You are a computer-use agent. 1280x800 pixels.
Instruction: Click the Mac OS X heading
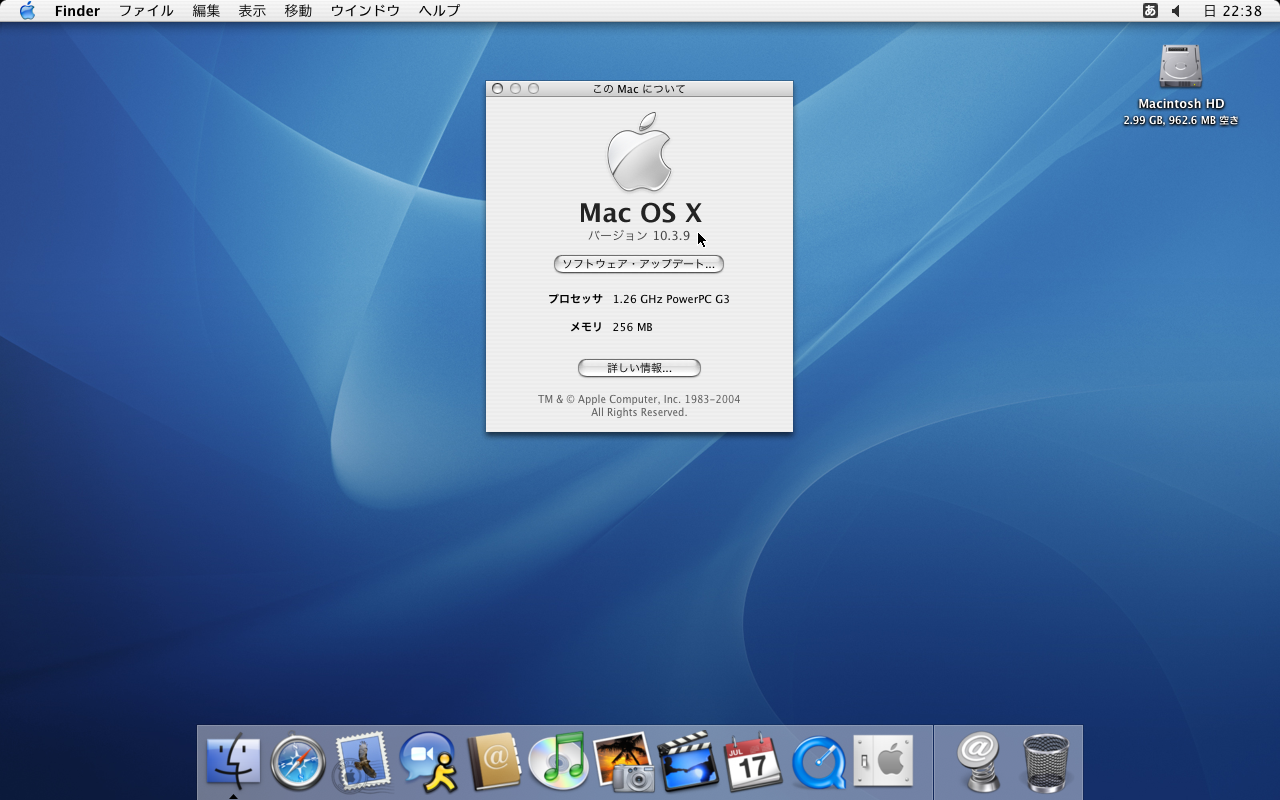coord(640,212)
